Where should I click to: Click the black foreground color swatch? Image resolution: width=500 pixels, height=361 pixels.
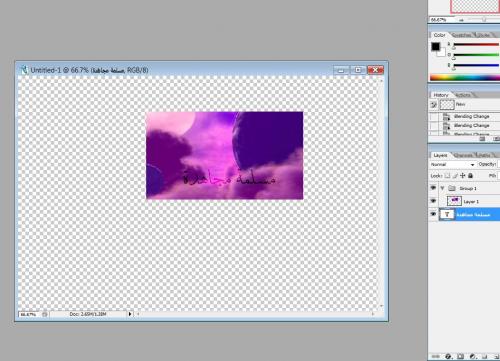tap(435, 47)
